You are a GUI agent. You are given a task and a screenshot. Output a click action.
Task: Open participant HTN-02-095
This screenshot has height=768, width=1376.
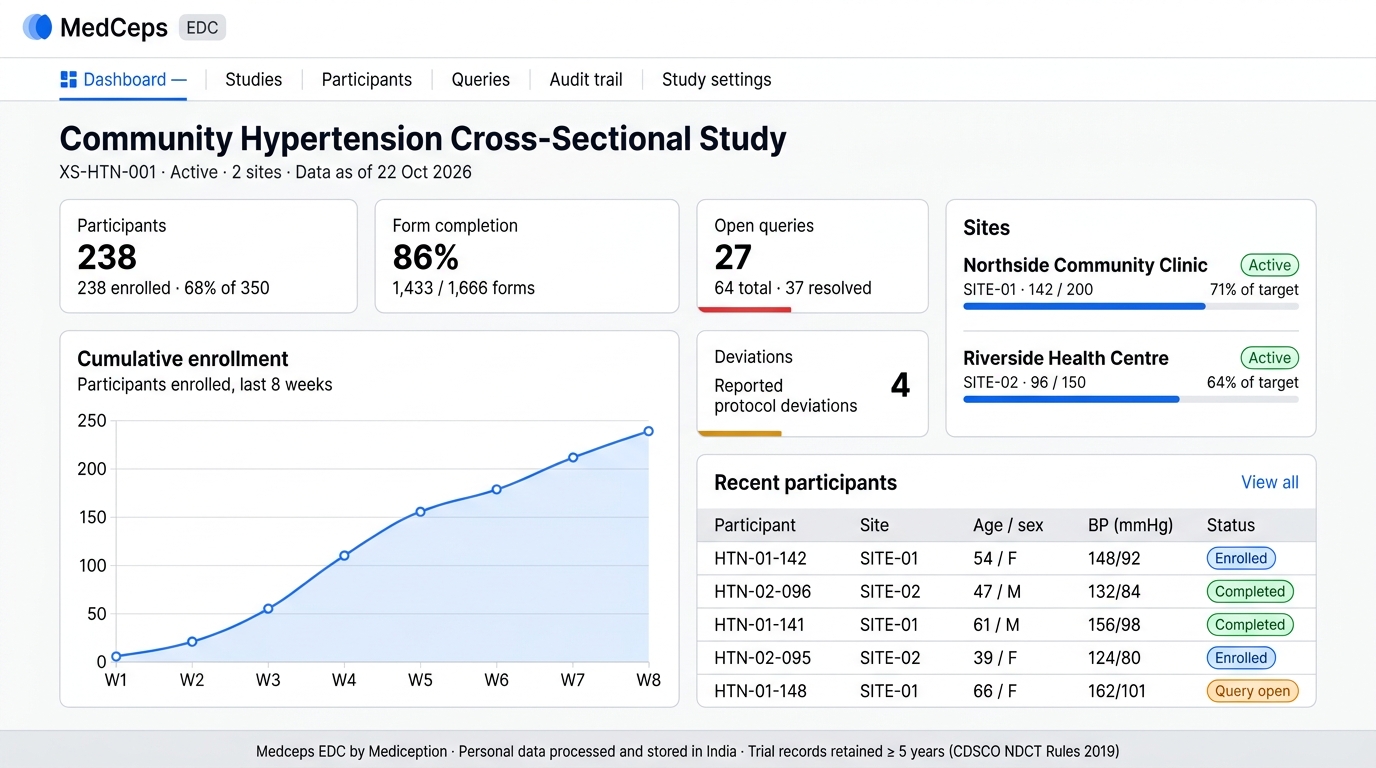[x=762, y=657]
